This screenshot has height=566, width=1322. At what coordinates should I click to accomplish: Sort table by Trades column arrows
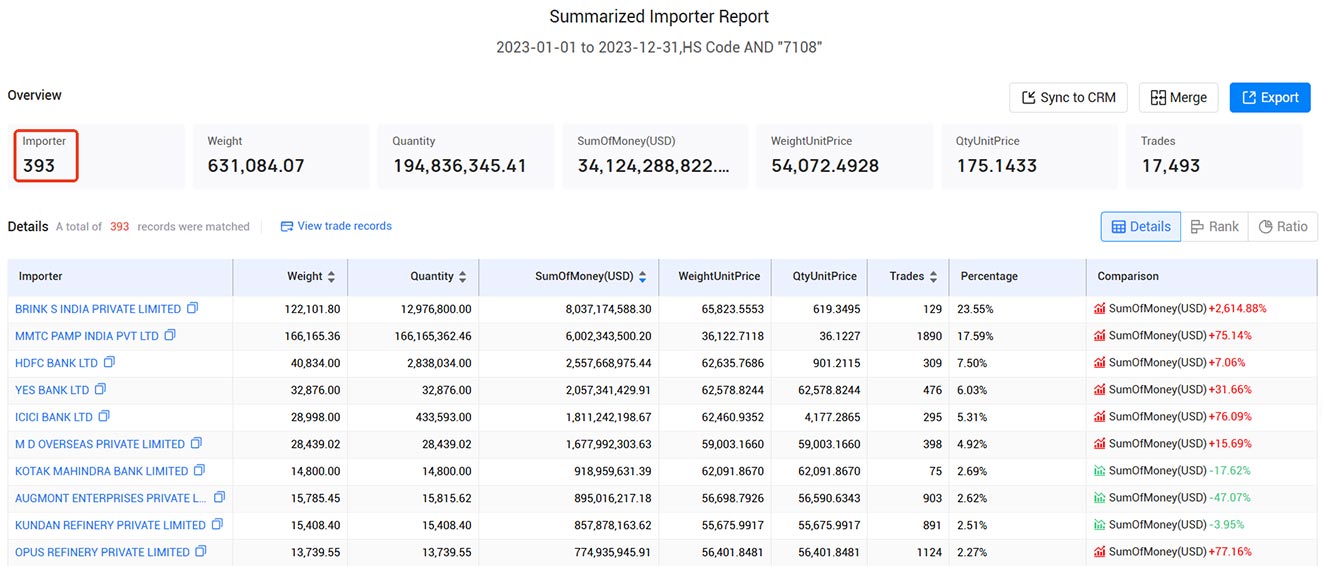pyautogui.click(x=933, y=277)
